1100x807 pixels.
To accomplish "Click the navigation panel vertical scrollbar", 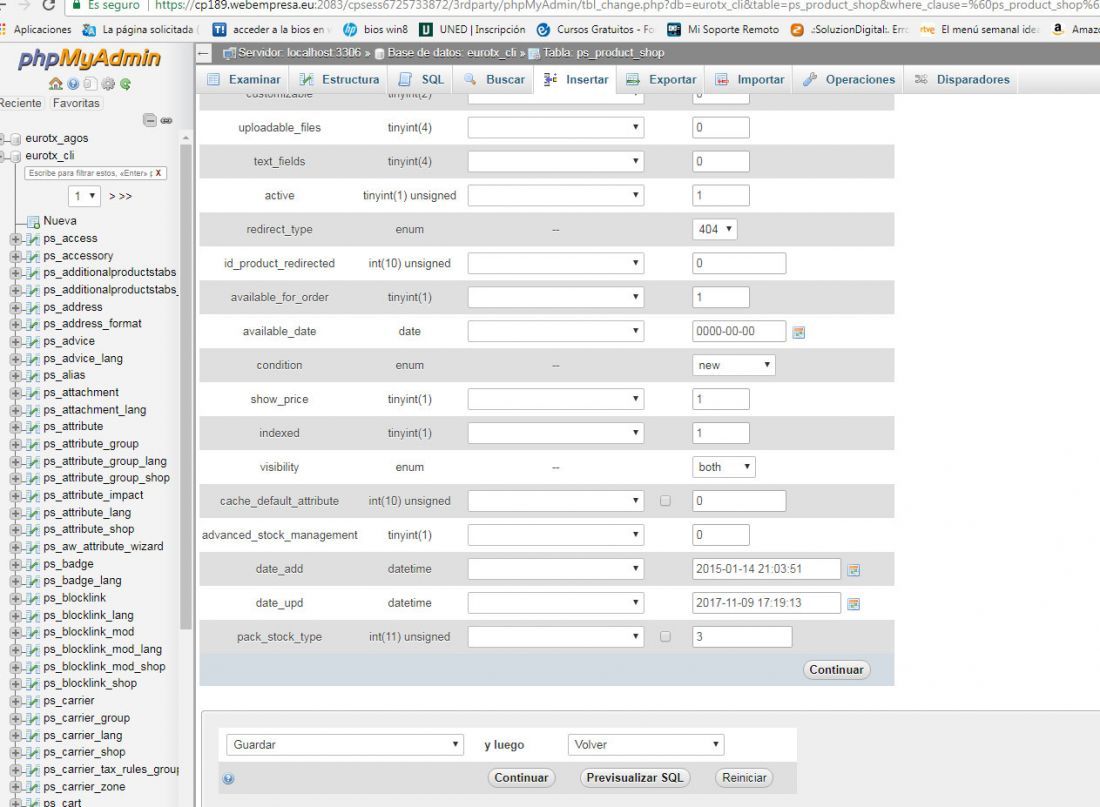I will [186, 386].
